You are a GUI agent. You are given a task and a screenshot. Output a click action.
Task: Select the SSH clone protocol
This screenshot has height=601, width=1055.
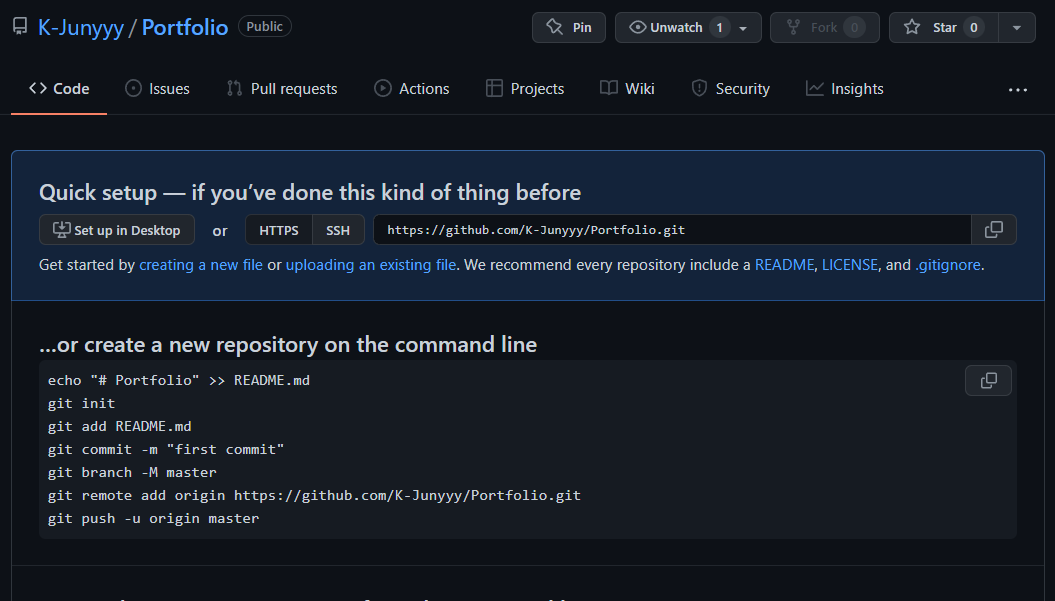pyautogui.click(x=338, y=230)
